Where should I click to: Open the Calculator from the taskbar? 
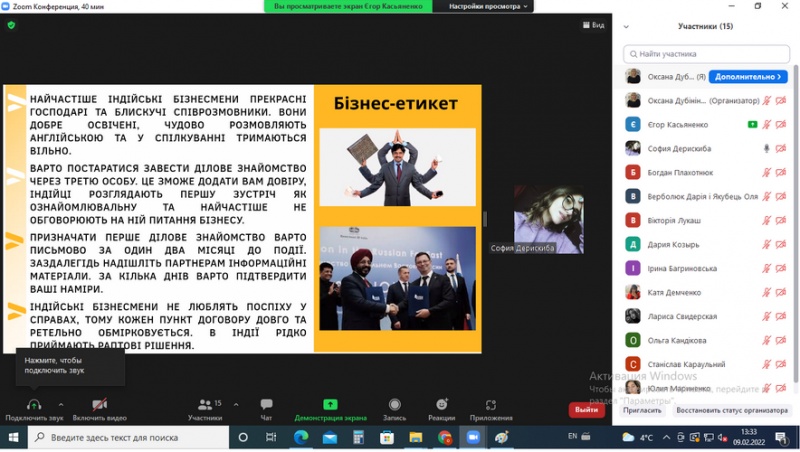358,437
